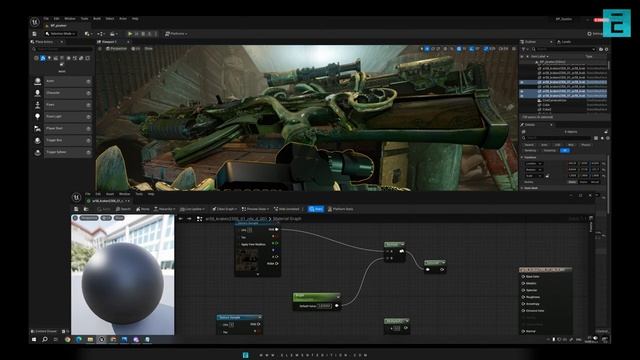Click the Location X value field
The height and width of the screenshot is (360, 640).
[x=572, y=164]
